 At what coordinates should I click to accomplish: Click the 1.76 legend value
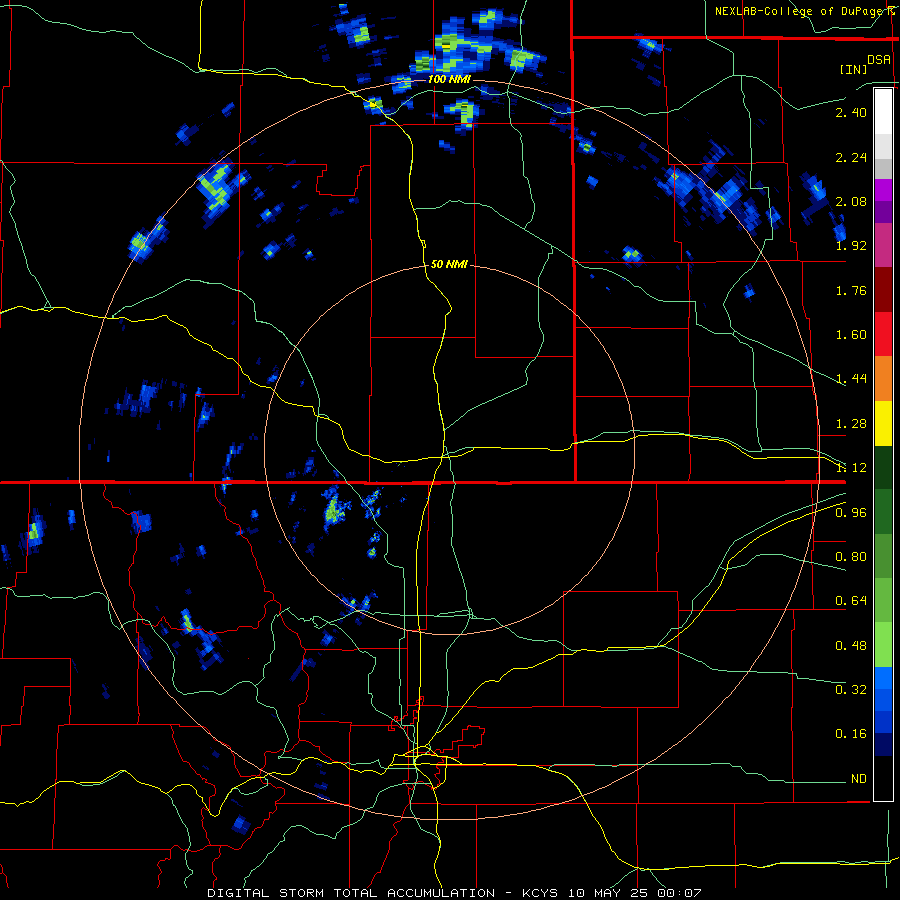click(851, 290)
